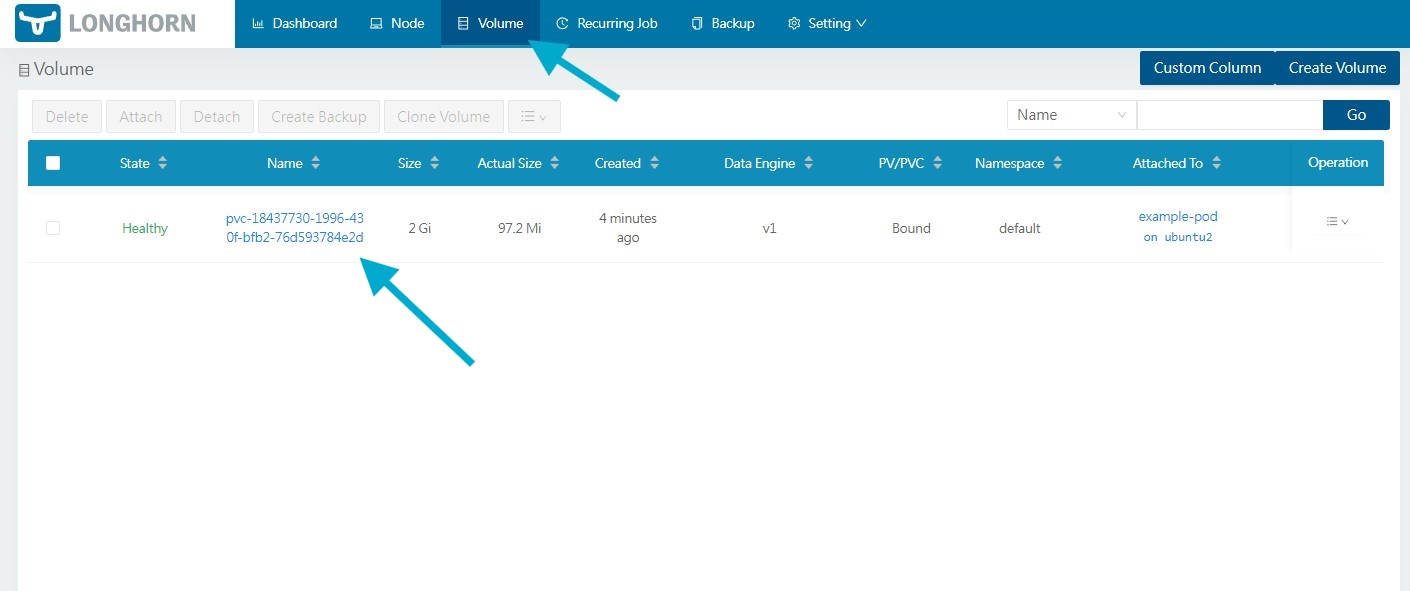Sort the table by the State column arrows
This screenshot has height=591, width=1410.
coord(164,162)
